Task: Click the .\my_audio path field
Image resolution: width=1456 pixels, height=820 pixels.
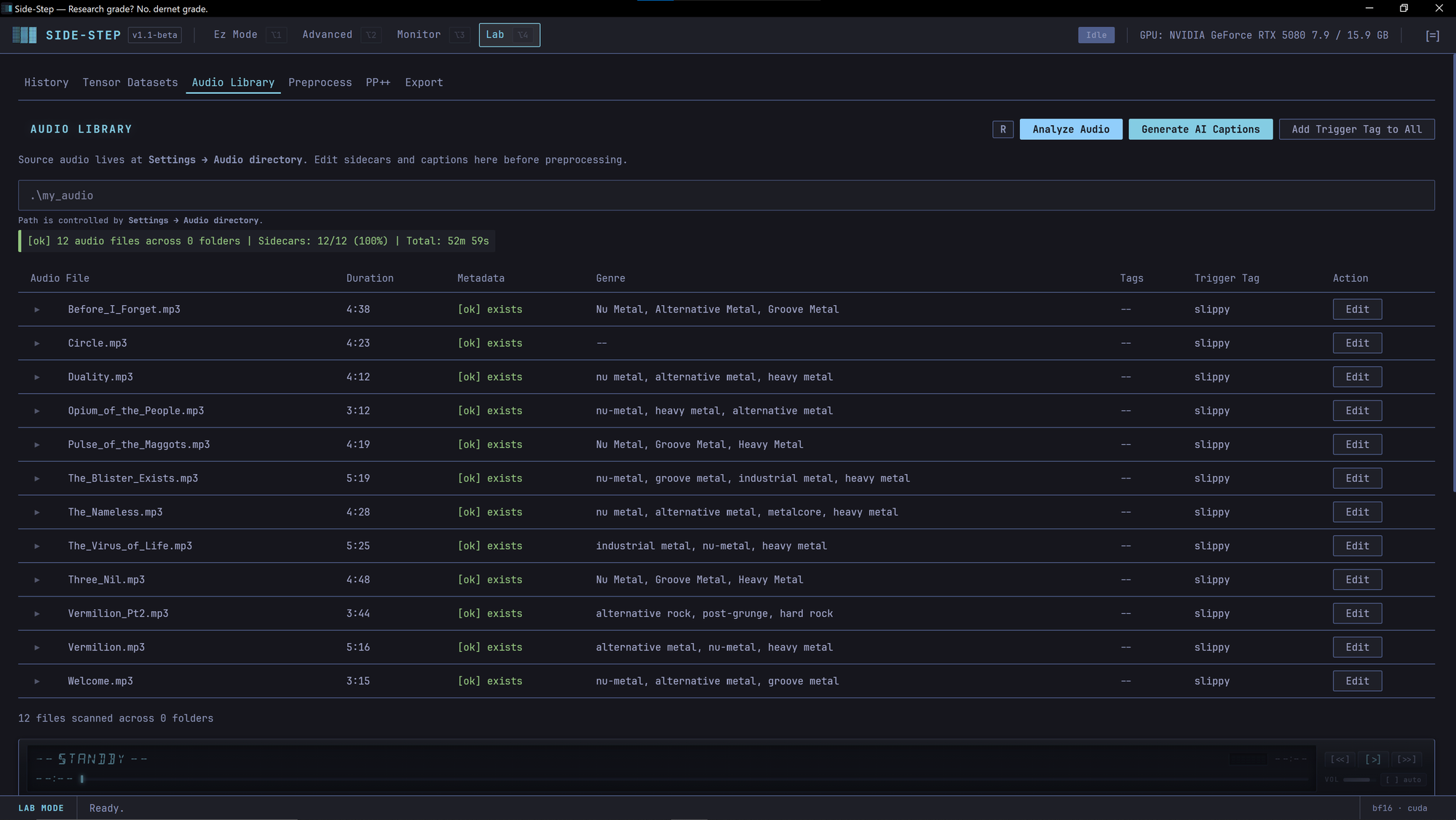Action: click(726, 195)
